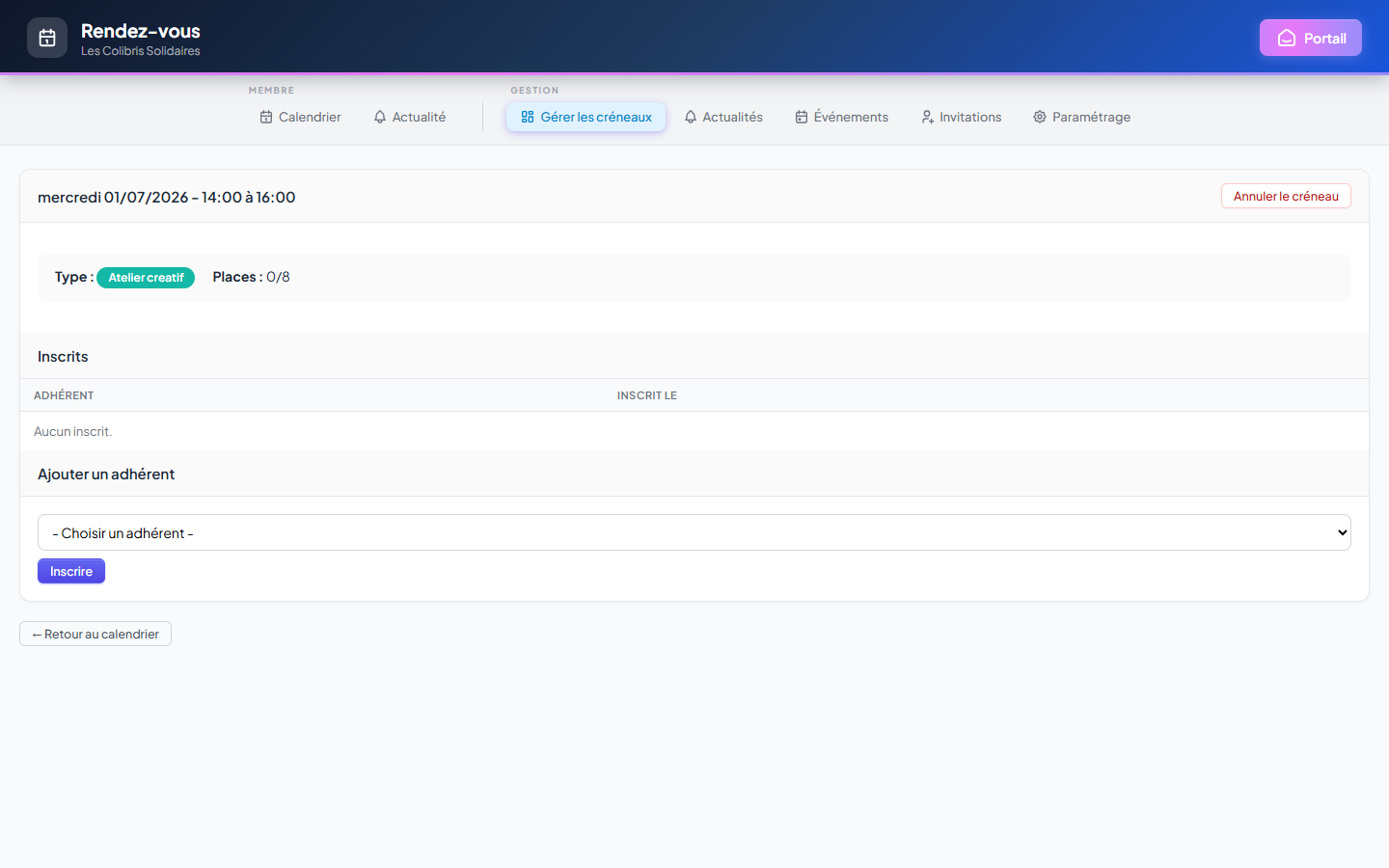Click the Atelier creatif type badge
Viewport: 1389px width, 868px height.
146,278
